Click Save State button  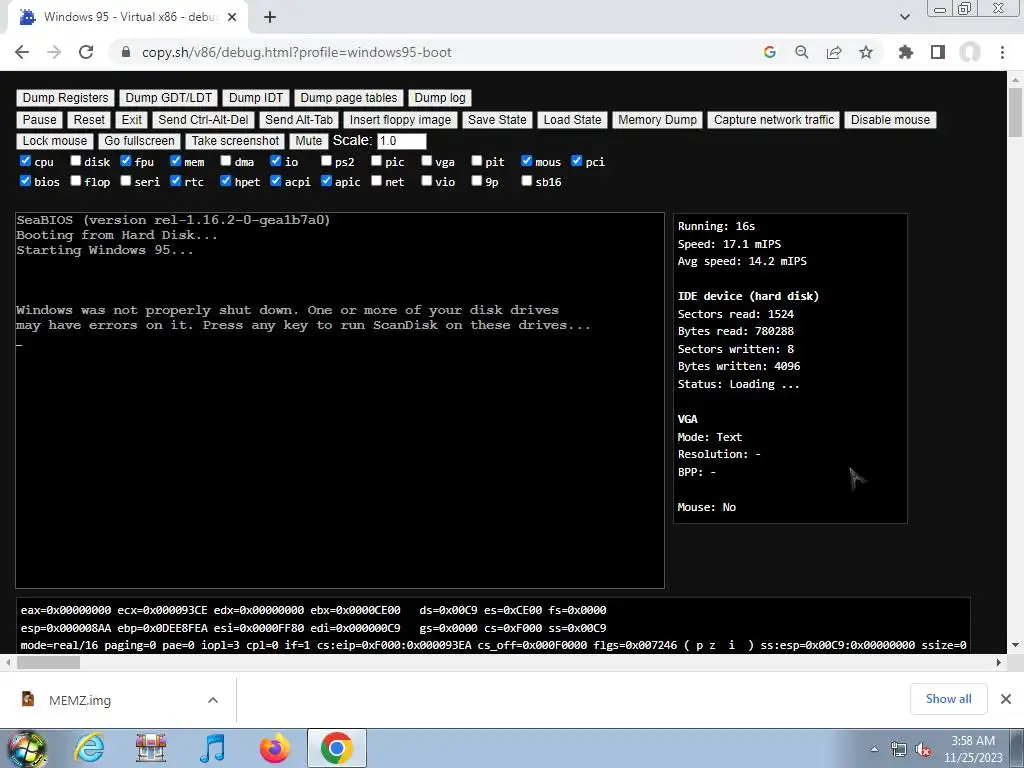tap(497, 120)
